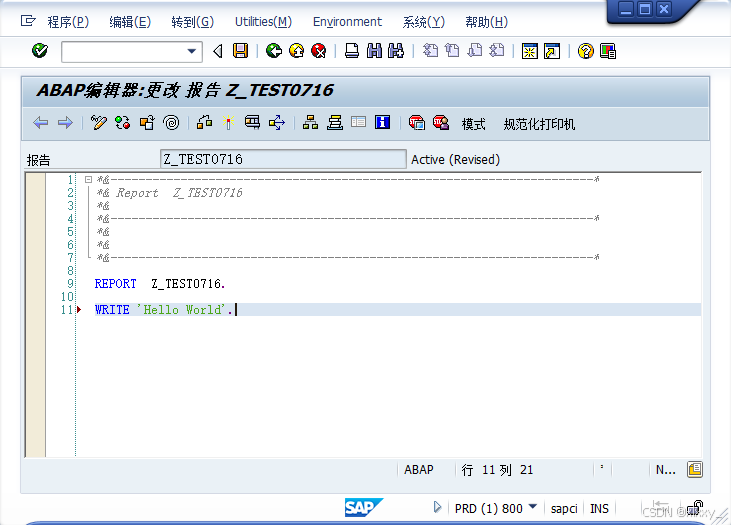This screenshot has height=525, width=731.
Task: Click the sapci server status field
Action: 564,508
